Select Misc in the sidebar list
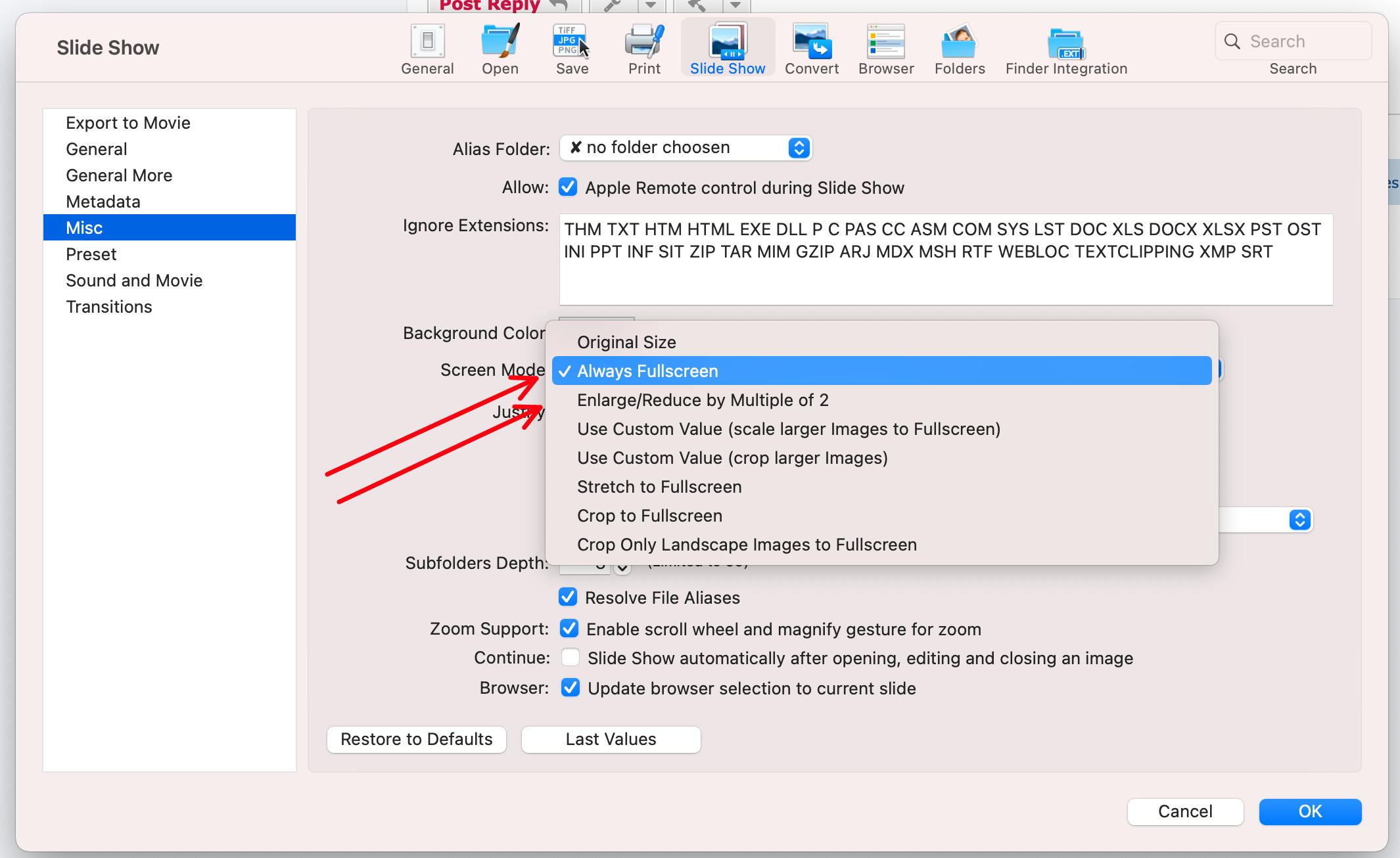Viewport: 1400px width, 858px height. pyautogui.click(x=170, y=228)
